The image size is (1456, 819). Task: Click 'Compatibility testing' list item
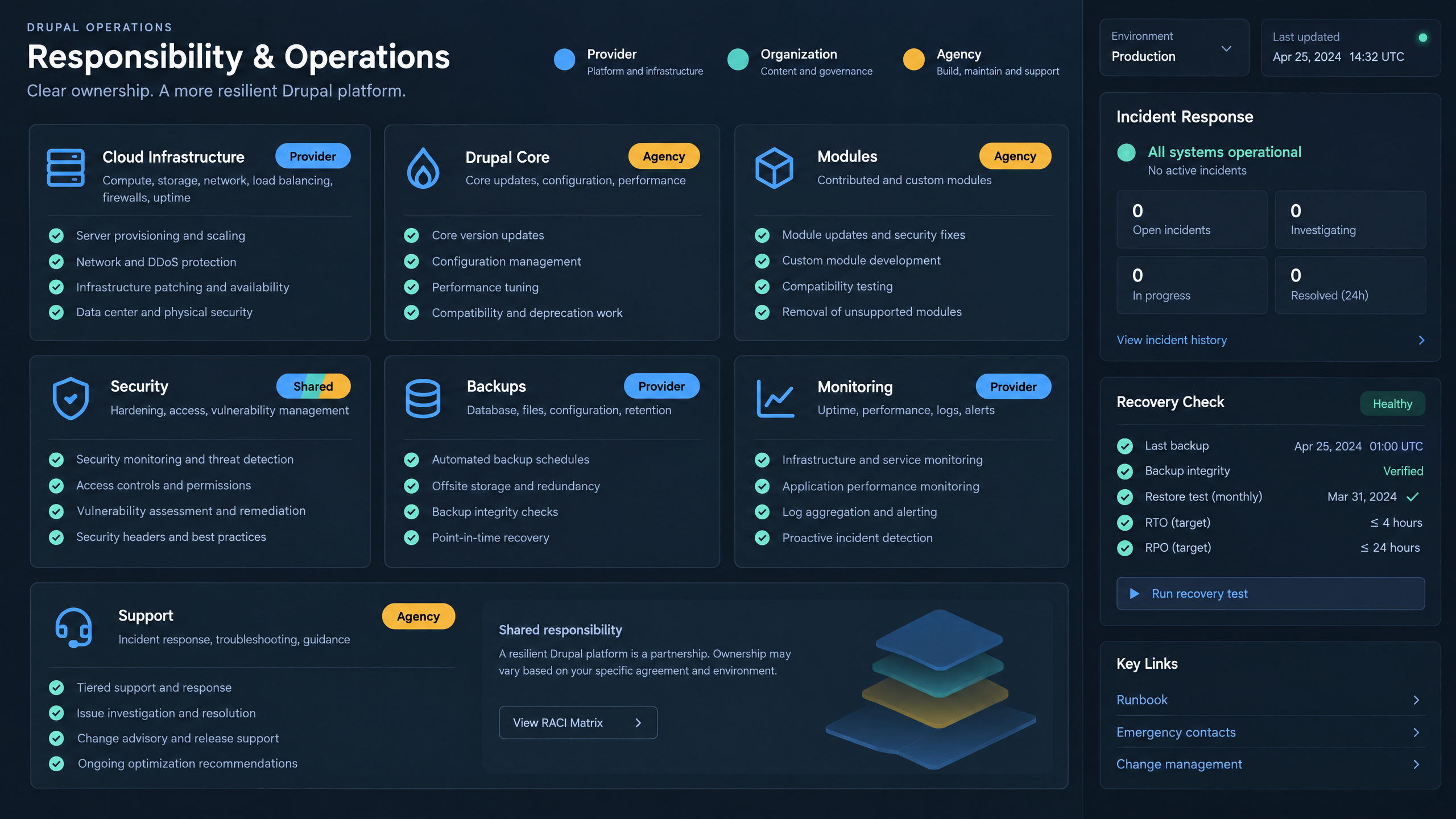(837, 287)
